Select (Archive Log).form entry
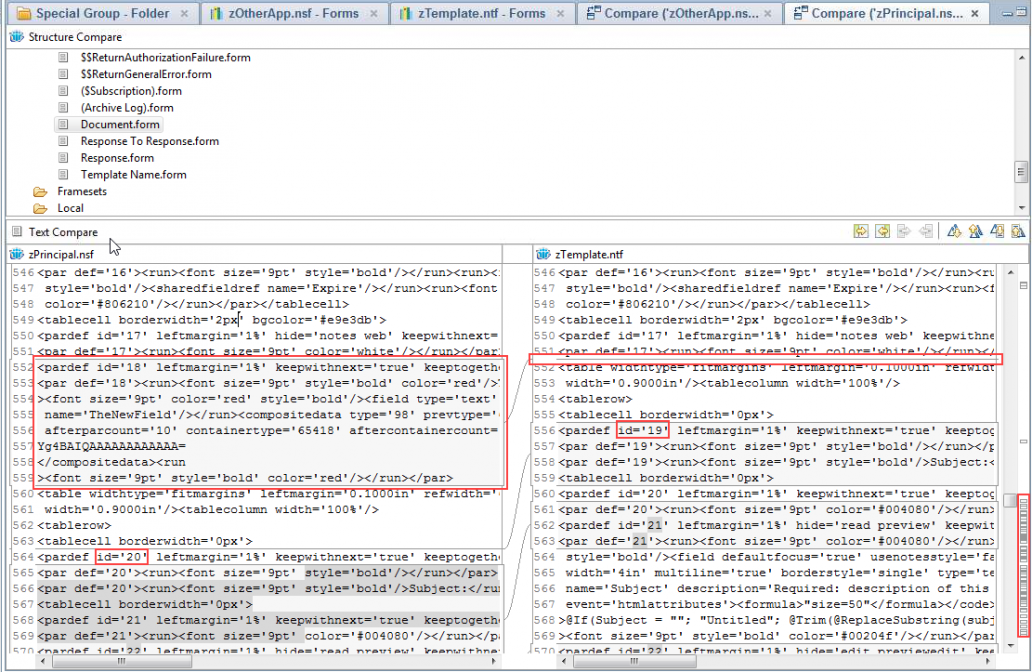 127,107
